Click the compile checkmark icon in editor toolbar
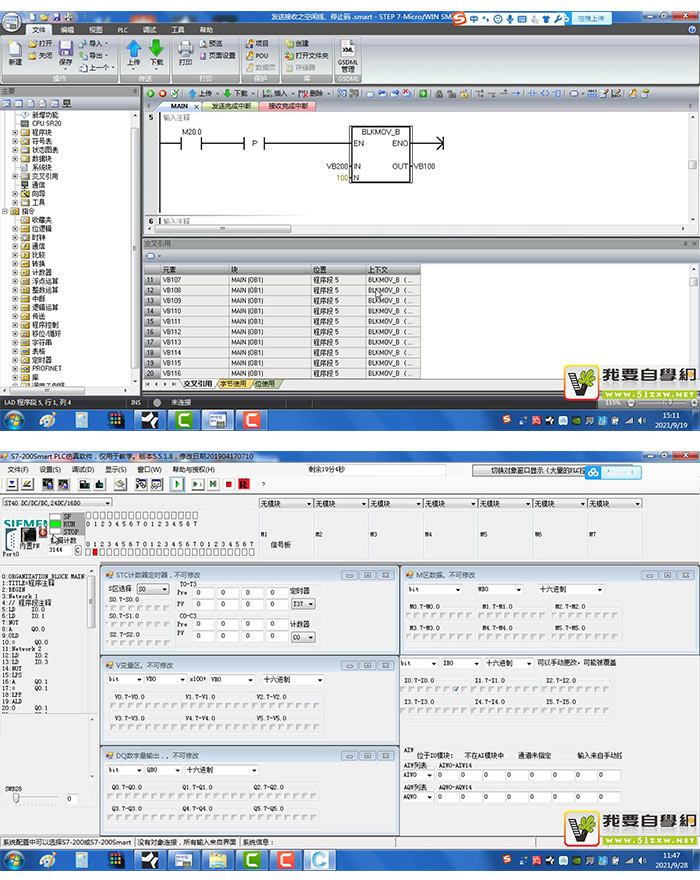700x880 pixels. click(175, 94)
